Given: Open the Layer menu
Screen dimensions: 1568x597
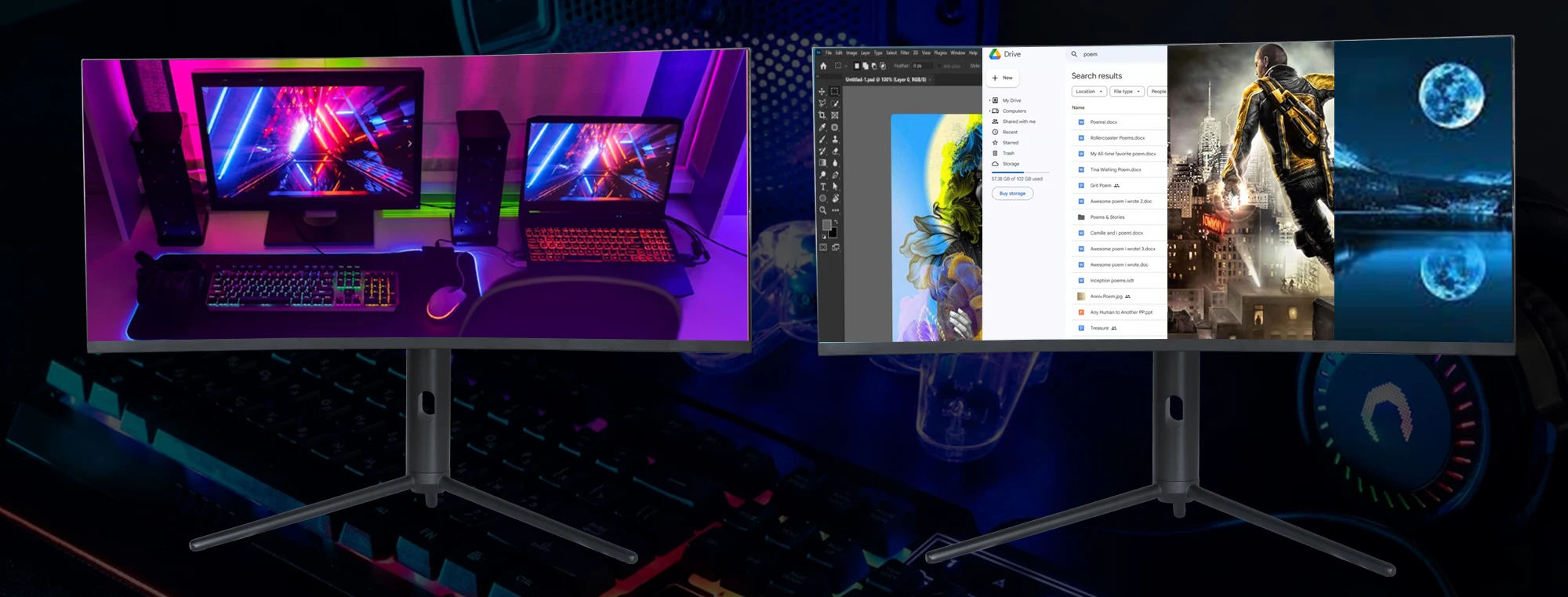Looking at the screenshot, I should coord(866,53).
